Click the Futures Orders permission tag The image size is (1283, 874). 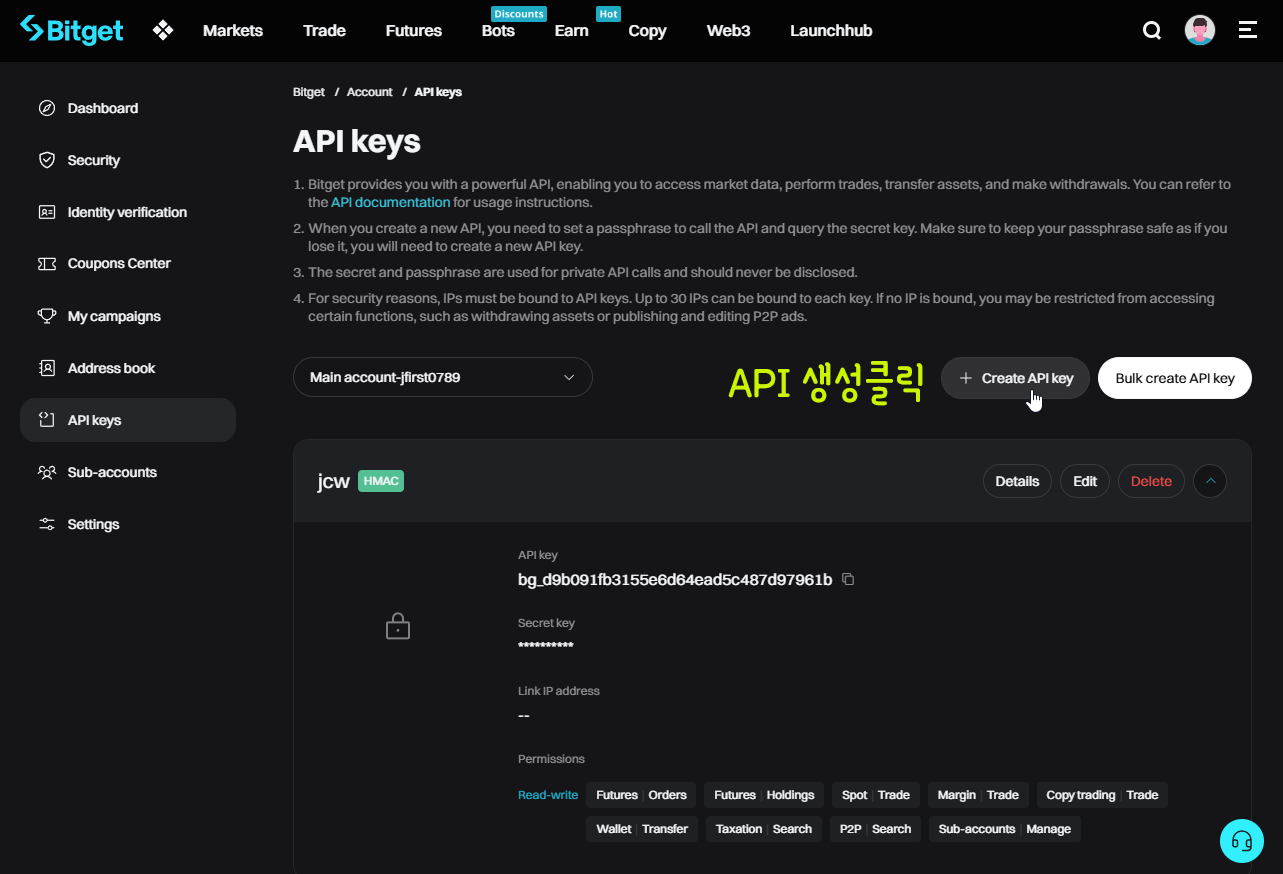[x=641, y=795]
